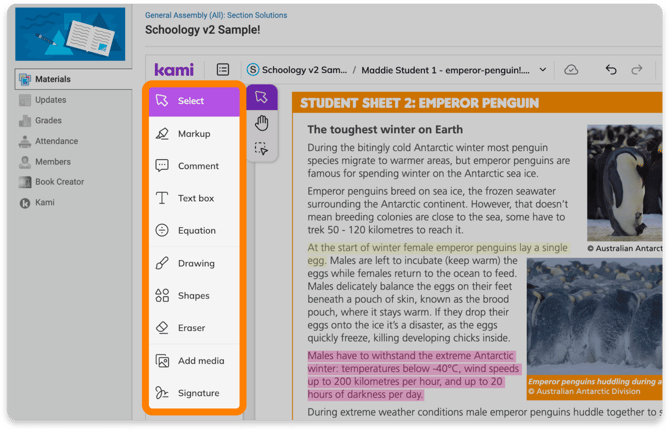The height and width of the screenshot is (431, 670).
Task: Click The toughest winter on Earth heading
Action: (x=385, y=129)
